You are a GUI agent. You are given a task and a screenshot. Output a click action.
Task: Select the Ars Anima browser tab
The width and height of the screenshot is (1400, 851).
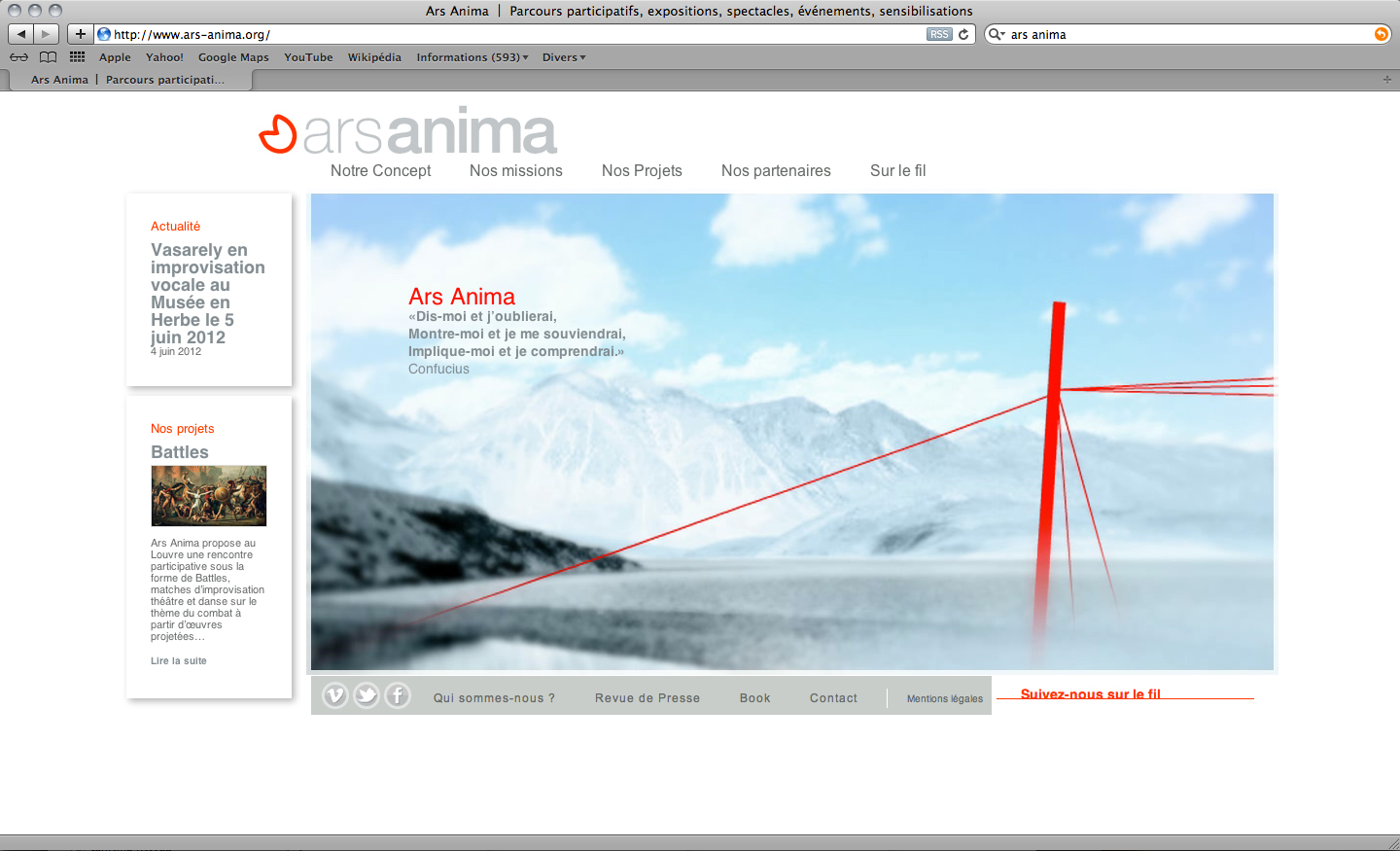pyautogui.click(x=126, y=80)
